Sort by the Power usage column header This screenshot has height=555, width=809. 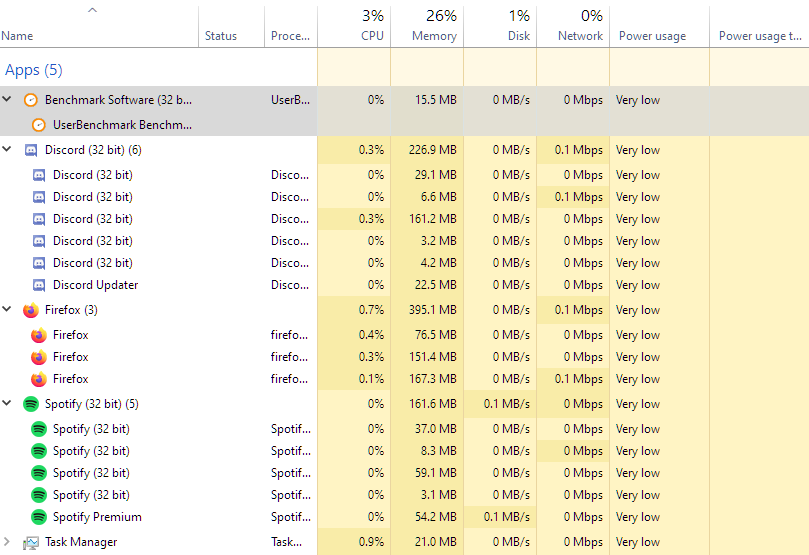(x=659, y=27)
